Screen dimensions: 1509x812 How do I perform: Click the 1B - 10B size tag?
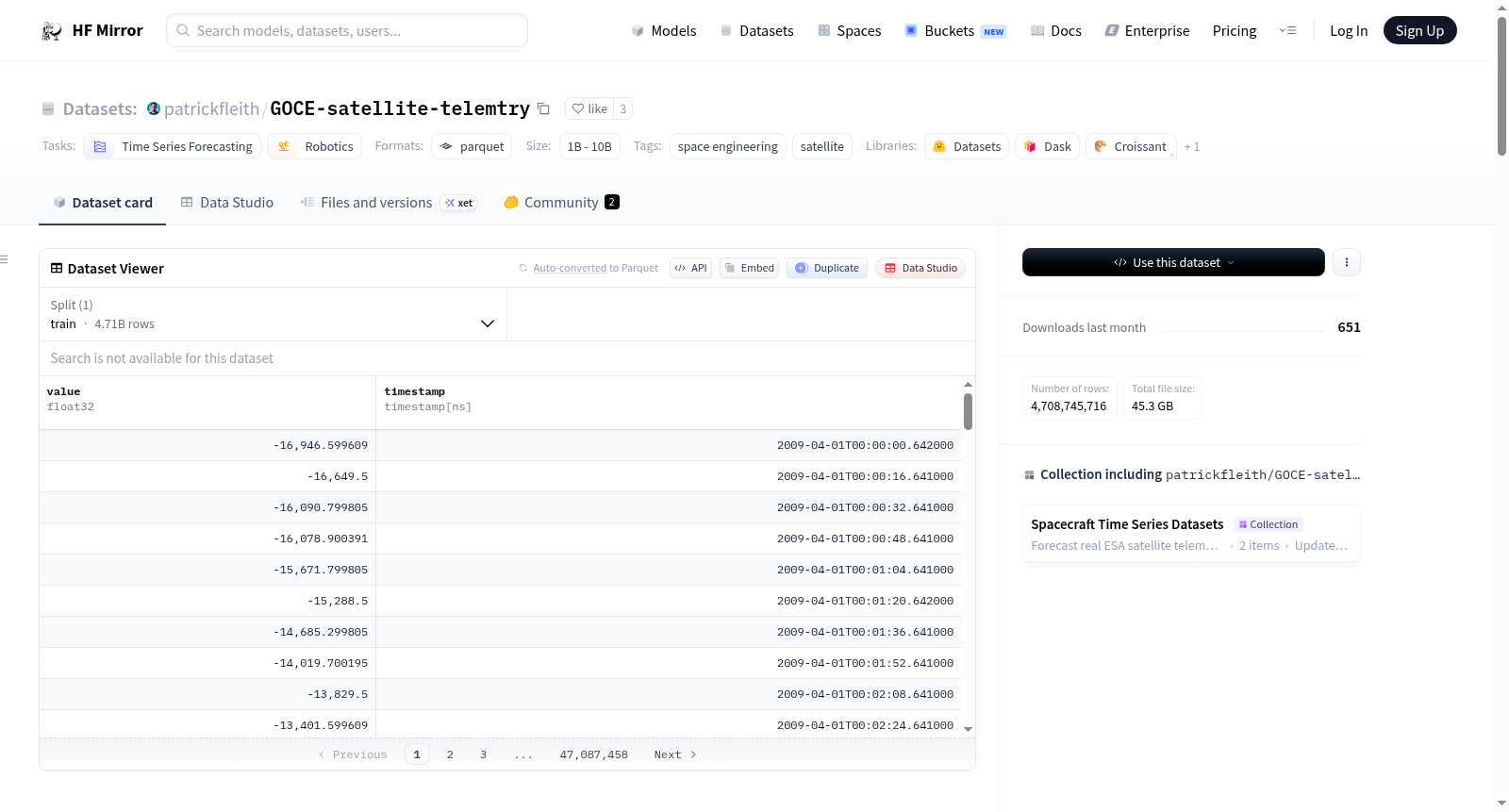[x=589, y=146]
